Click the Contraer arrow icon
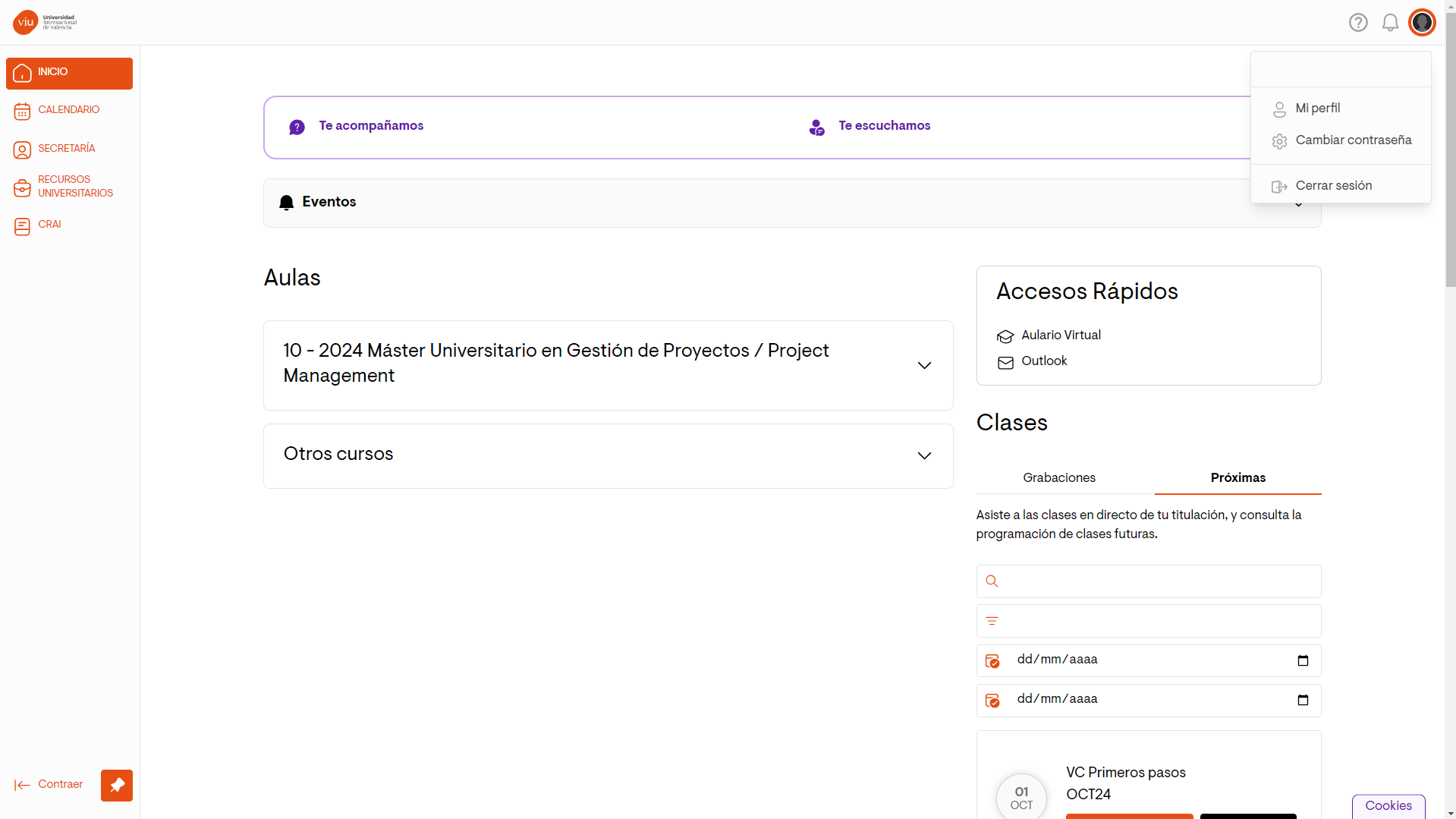The height and width of the screenshot is (819, 1456). (22, 786)
